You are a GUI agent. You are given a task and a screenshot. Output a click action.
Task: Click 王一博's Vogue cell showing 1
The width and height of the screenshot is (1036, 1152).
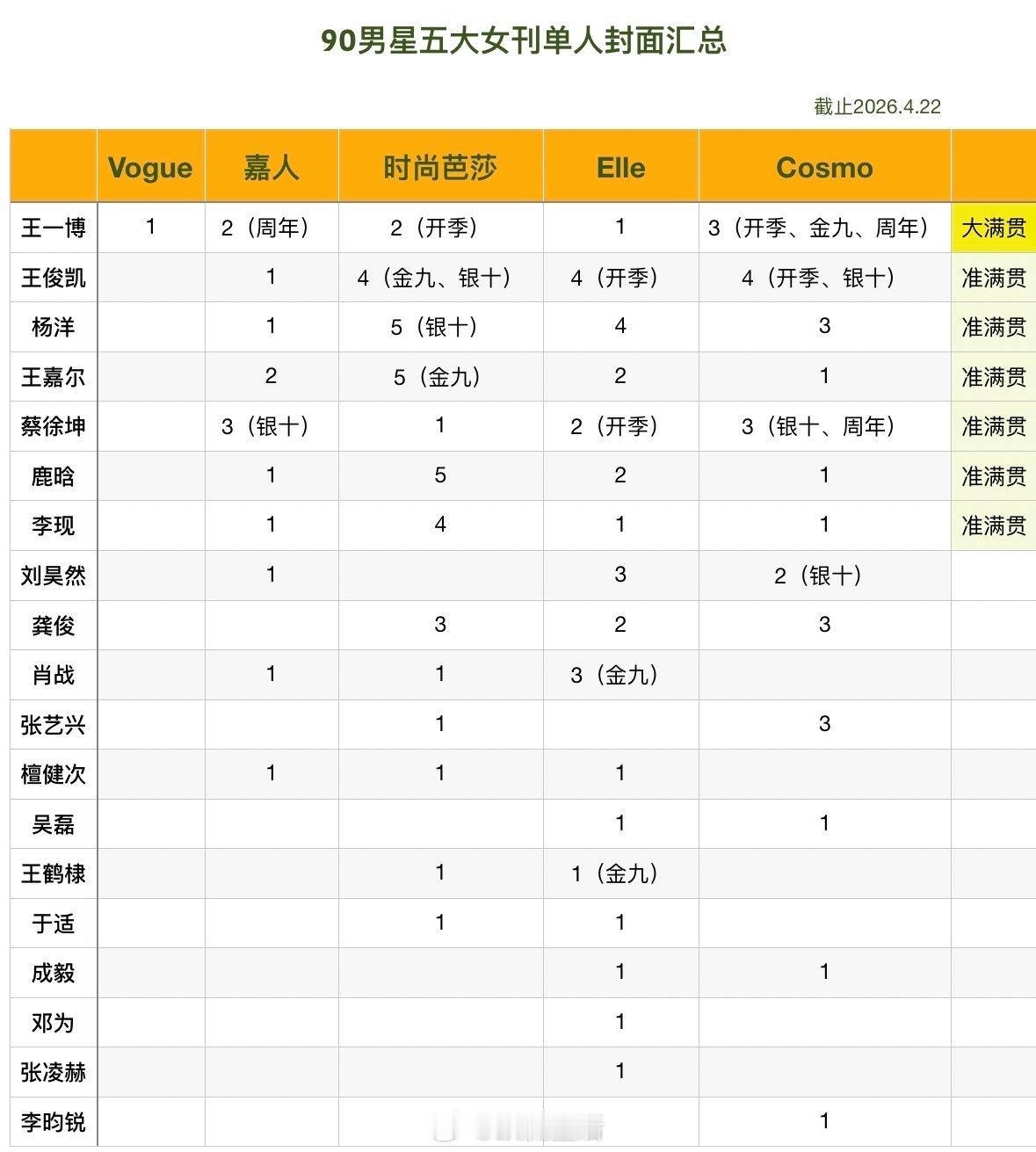pos(150,227)
